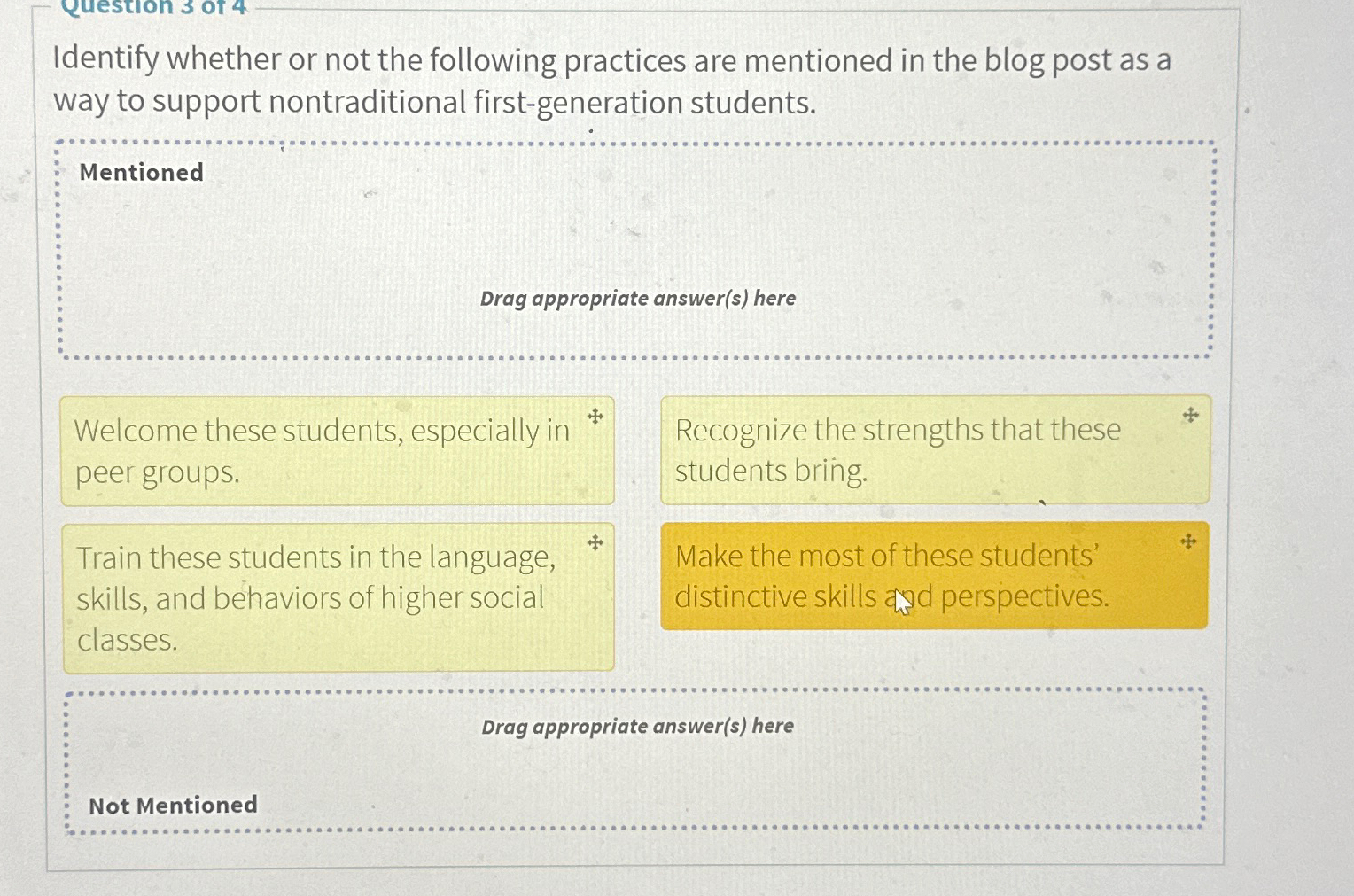Click the move handle on 'Train these students' card

594,543
